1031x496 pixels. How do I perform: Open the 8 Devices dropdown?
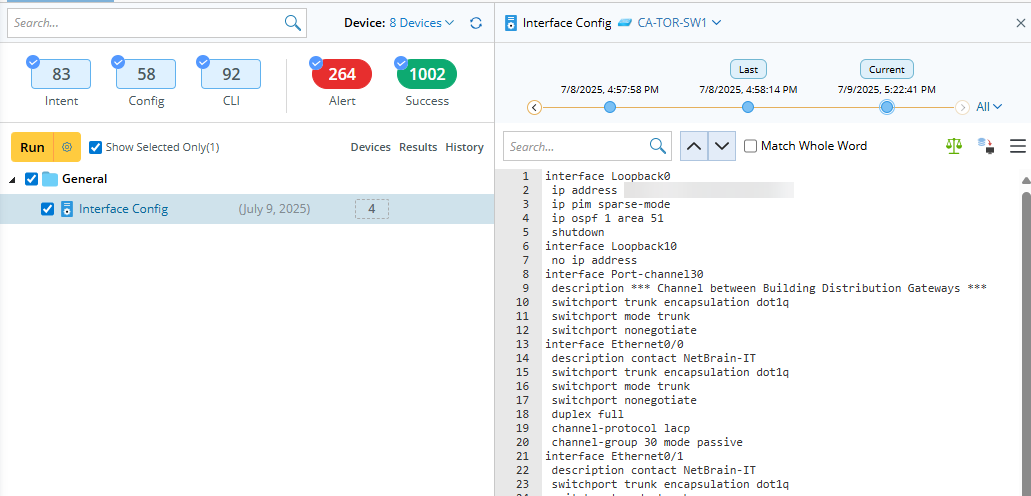[421, 23]
